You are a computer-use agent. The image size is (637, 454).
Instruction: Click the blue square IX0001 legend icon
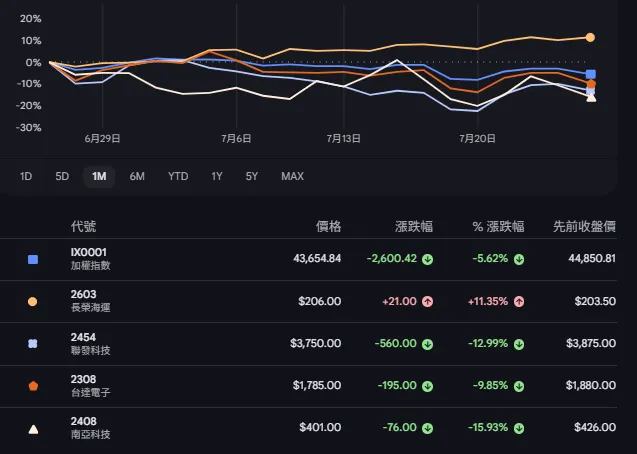point(33,259)
